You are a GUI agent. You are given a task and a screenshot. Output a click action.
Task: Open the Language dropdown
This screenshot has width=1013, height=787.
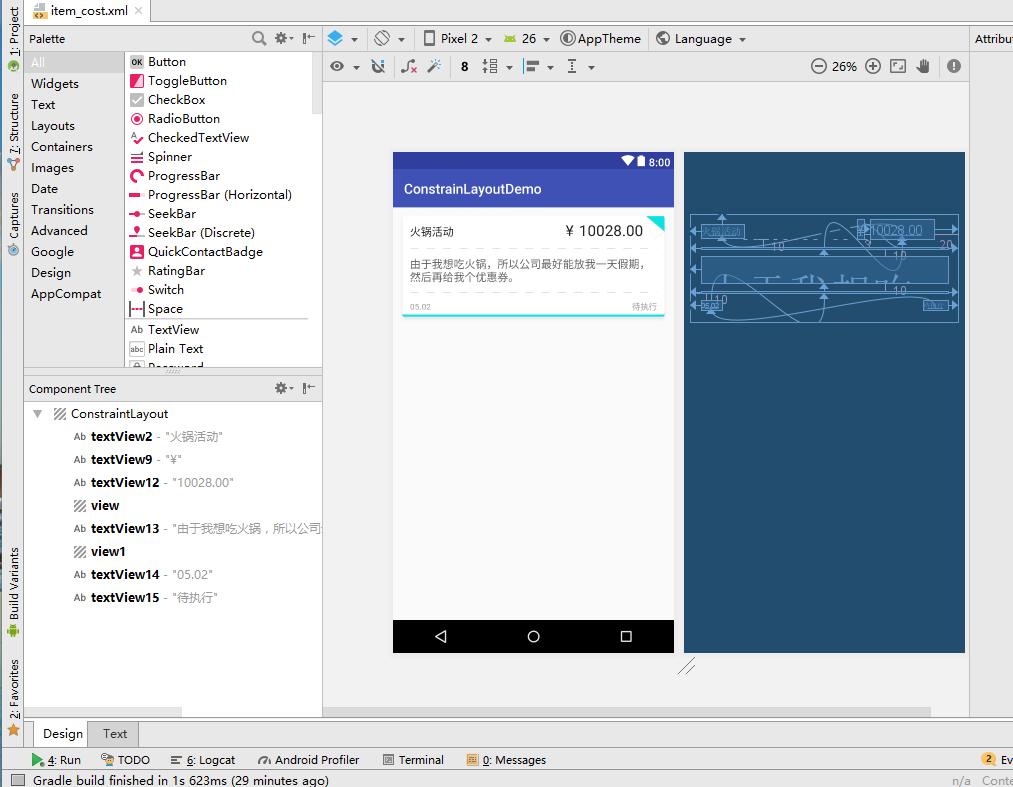click(701, 39)
